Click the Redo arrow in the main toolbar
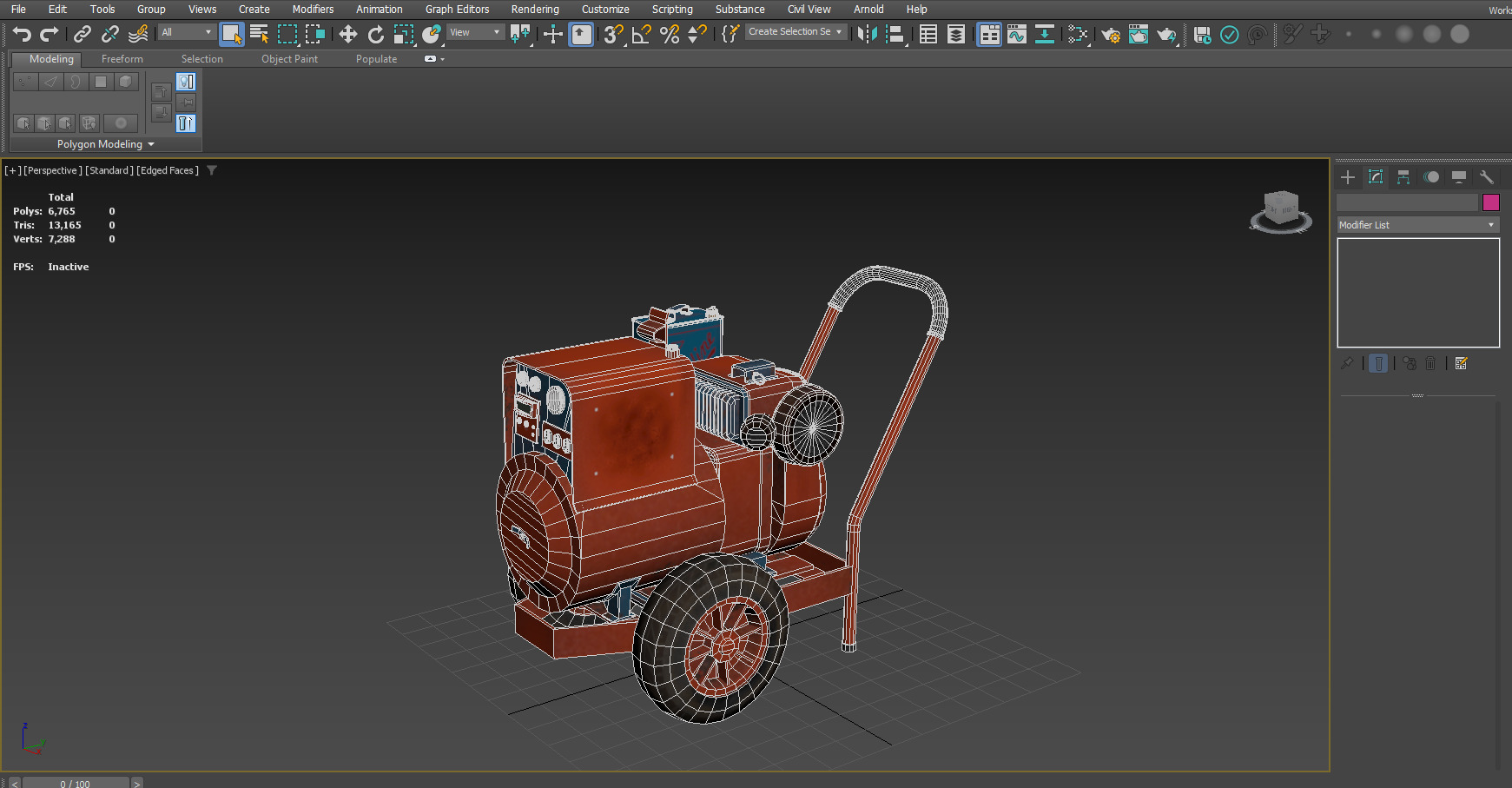 [x=50, y=34]
